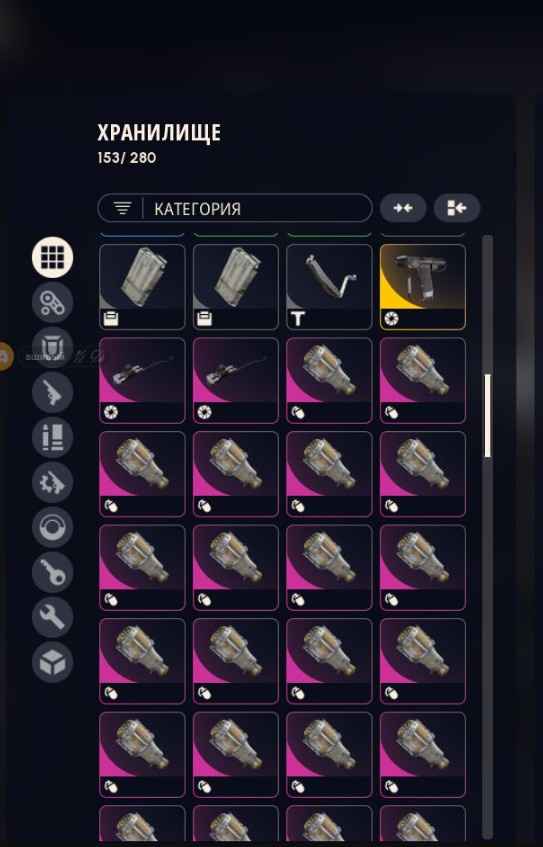Choose the second pink sniper rifle item

point(236,380)
